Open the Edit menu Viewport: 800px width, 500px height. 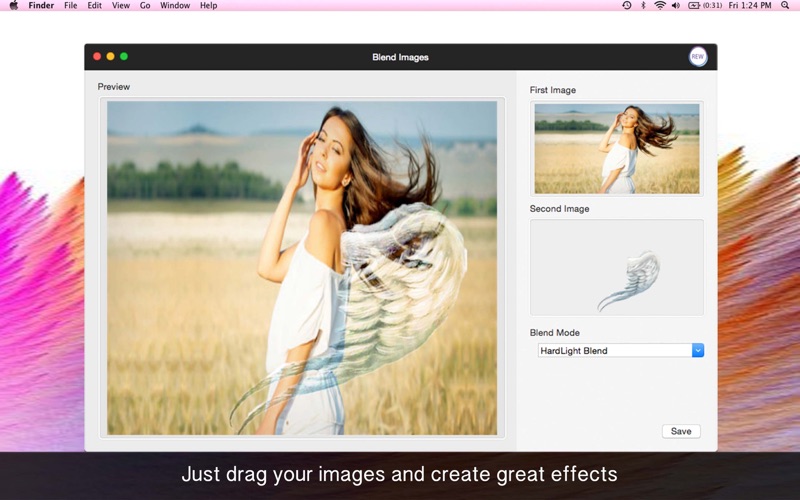coord(94,6)
